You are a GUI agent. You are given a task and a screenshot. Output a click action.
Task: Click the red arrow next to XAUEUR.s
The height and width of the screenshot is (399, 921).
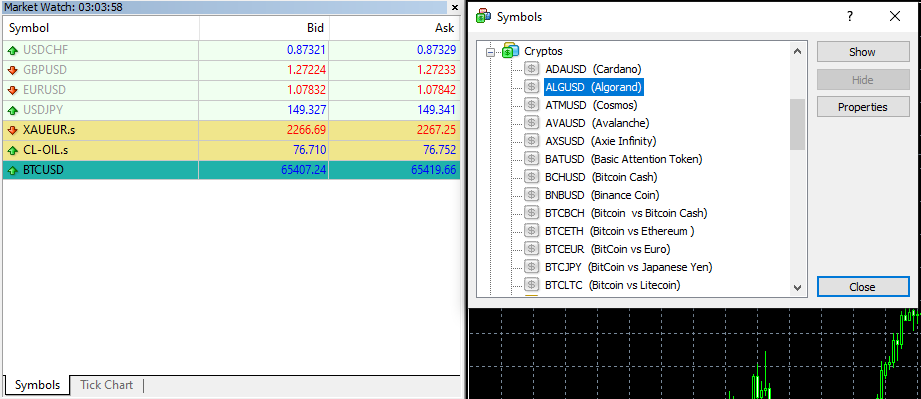pyautogui.click(x=13, y=130)
